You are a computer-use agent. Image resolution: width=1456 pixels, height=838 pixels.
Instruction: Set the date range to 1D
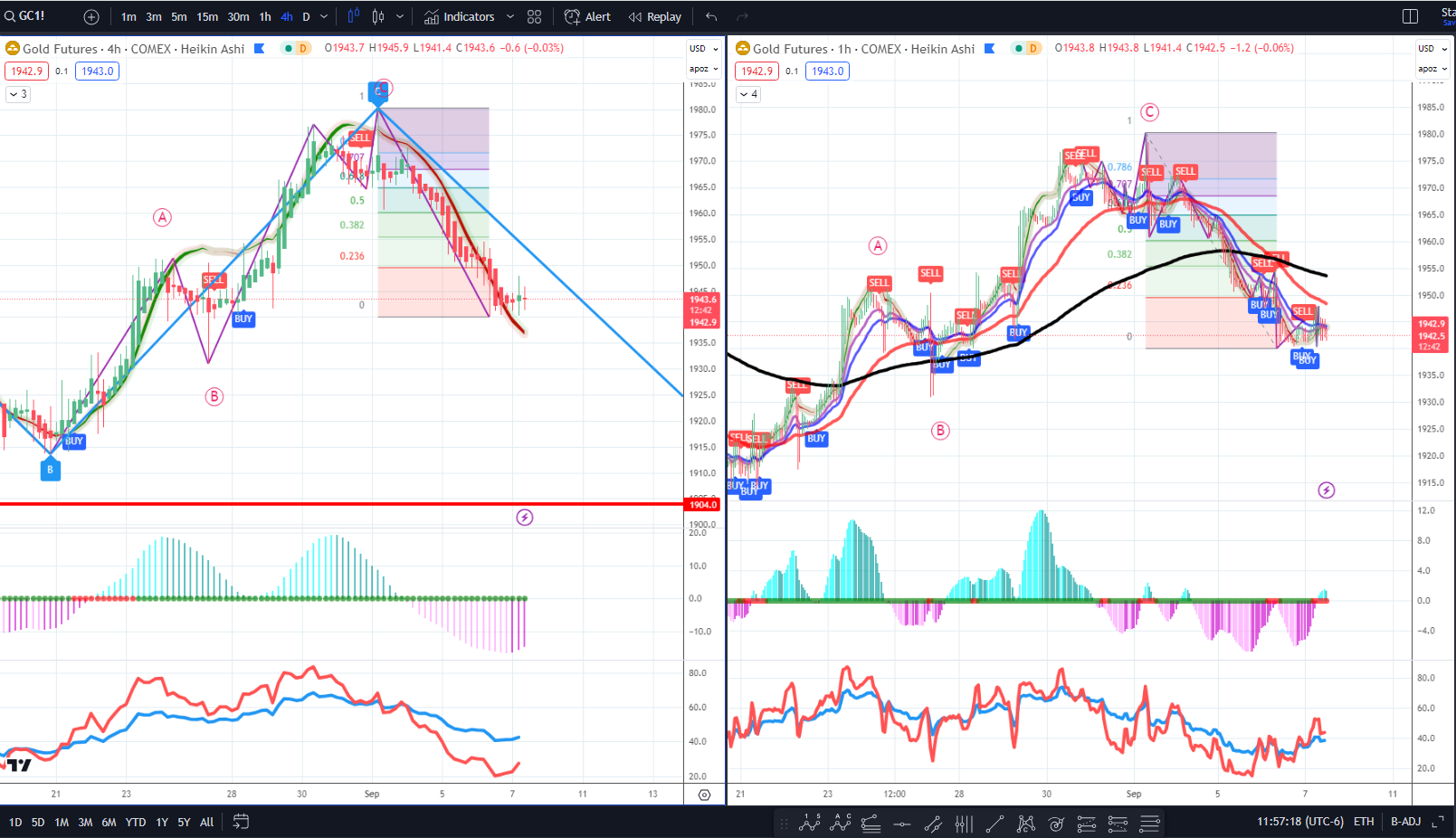tap(15, 822)
